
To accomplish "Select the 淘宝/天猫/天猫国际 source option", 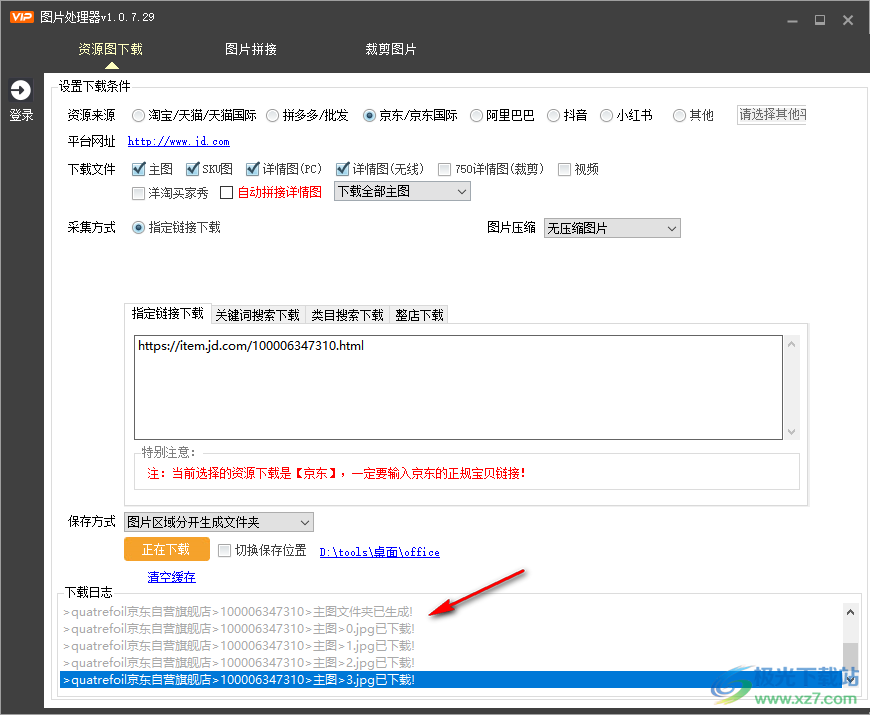I will 137,115.
